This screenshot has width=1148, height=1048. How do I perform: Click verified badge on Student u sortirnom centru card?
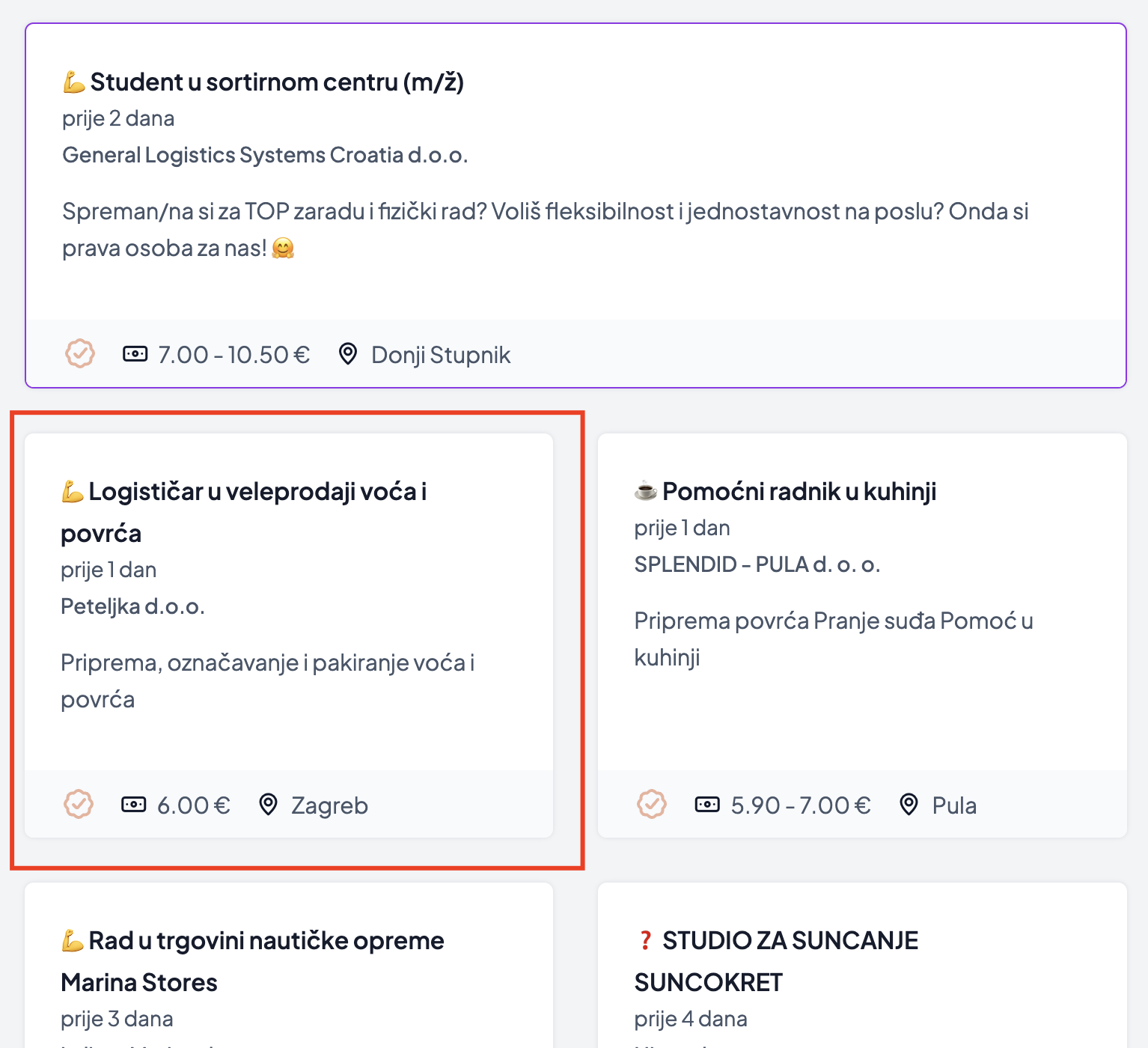point(80,353)
